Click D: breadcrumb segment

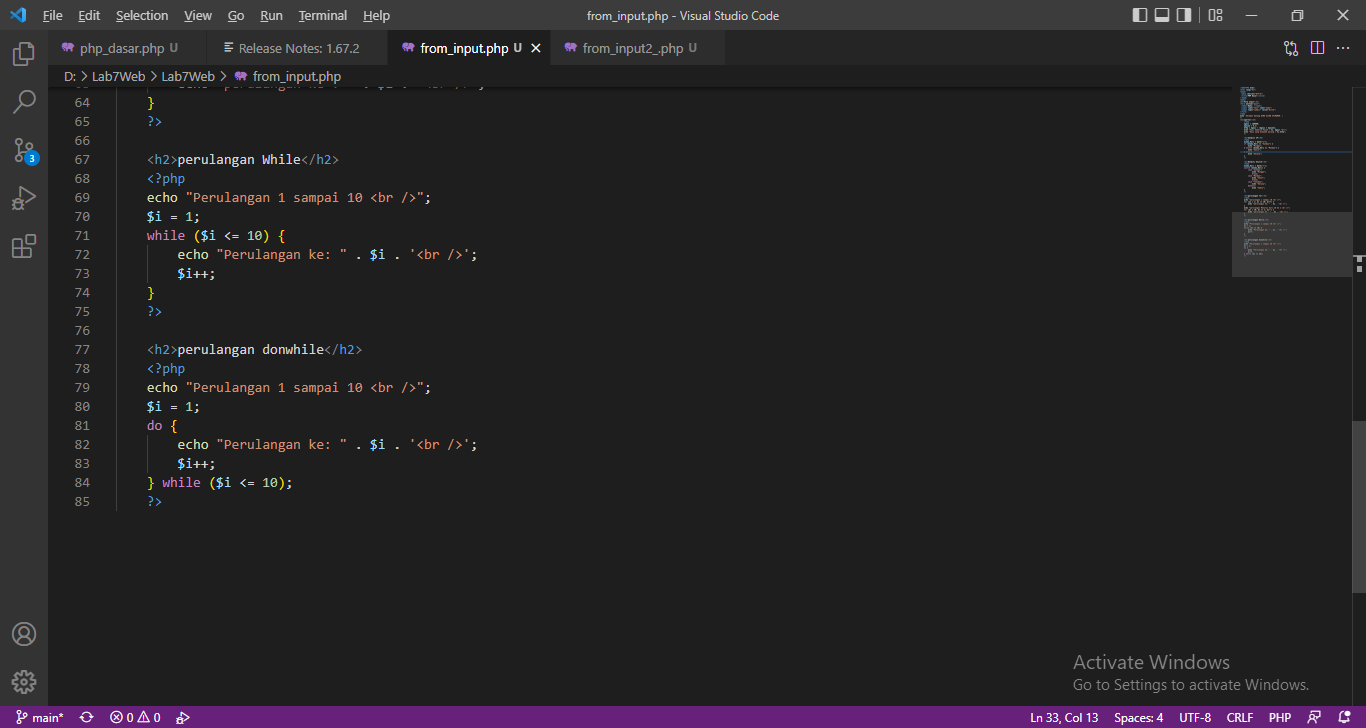(x=70, y=76)
